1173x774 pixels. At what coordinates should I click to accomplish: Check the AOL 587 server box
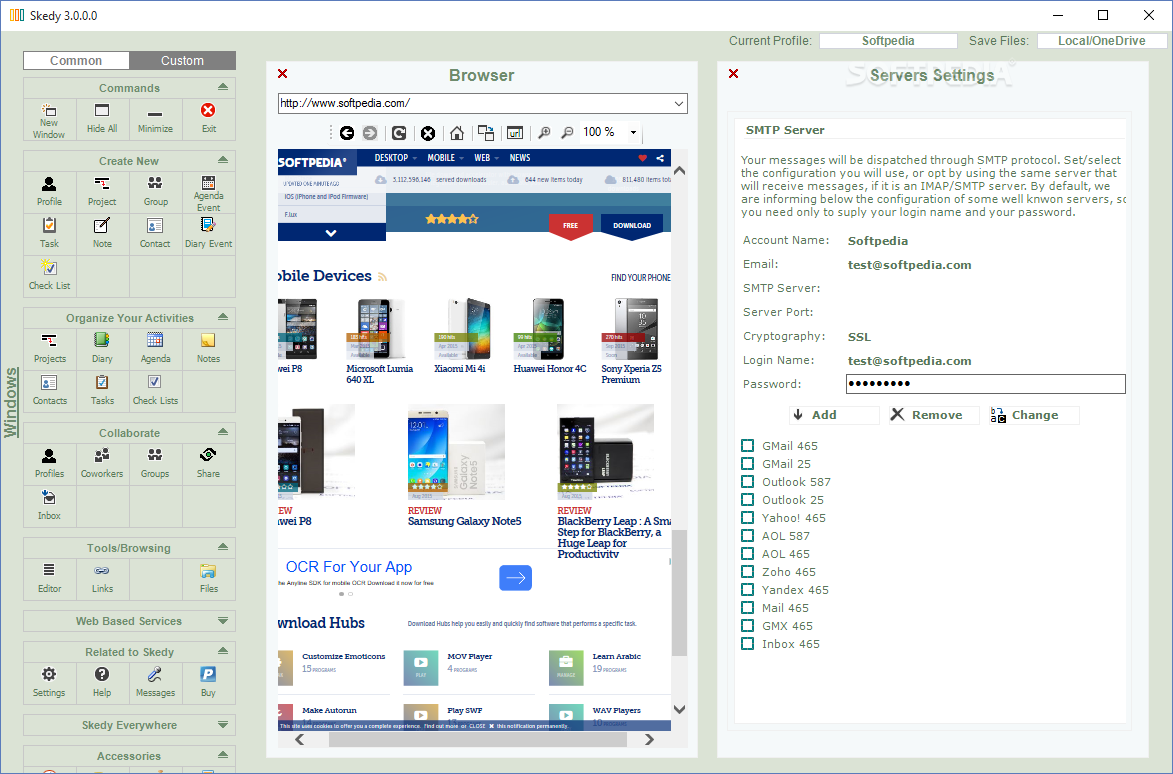(747, 535)
